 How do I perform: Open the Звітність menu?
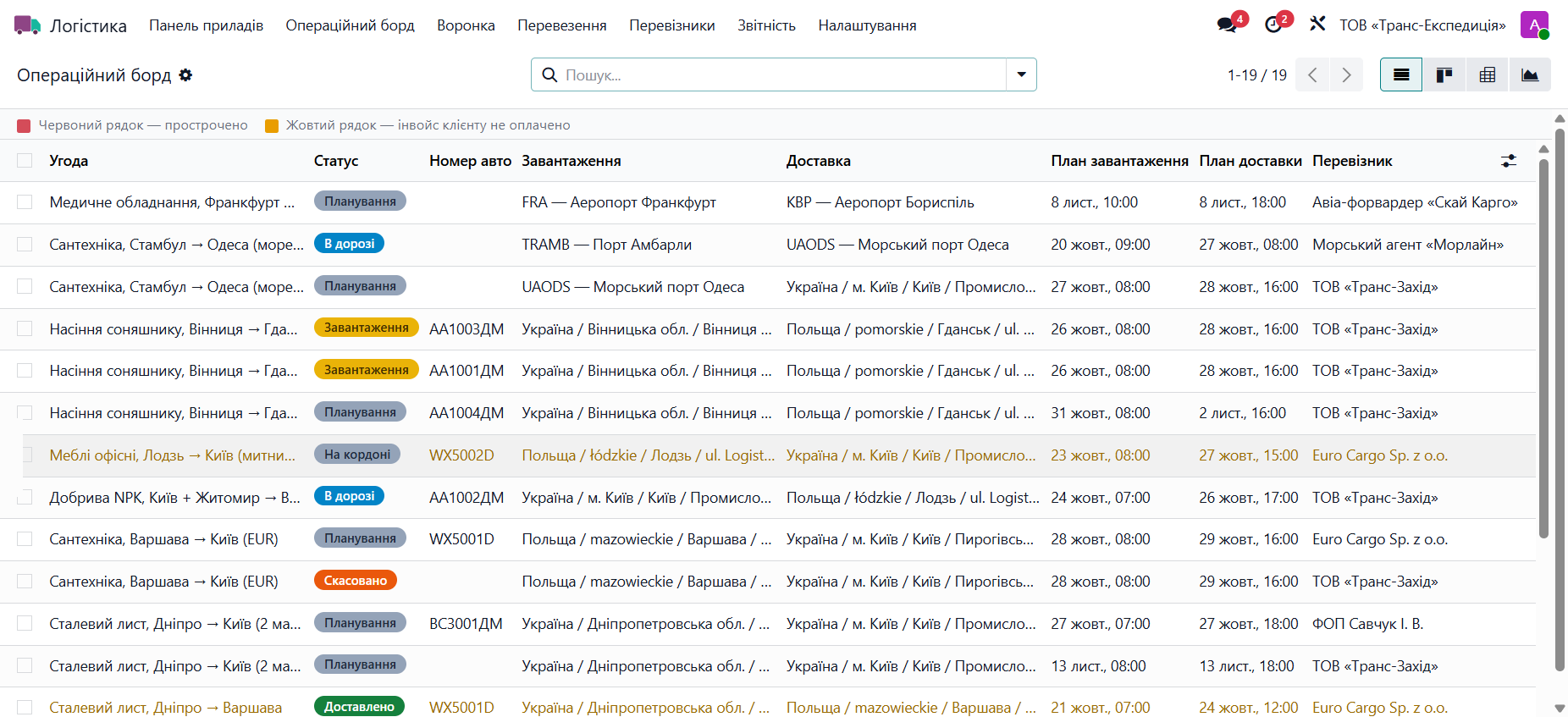point(766,25)
